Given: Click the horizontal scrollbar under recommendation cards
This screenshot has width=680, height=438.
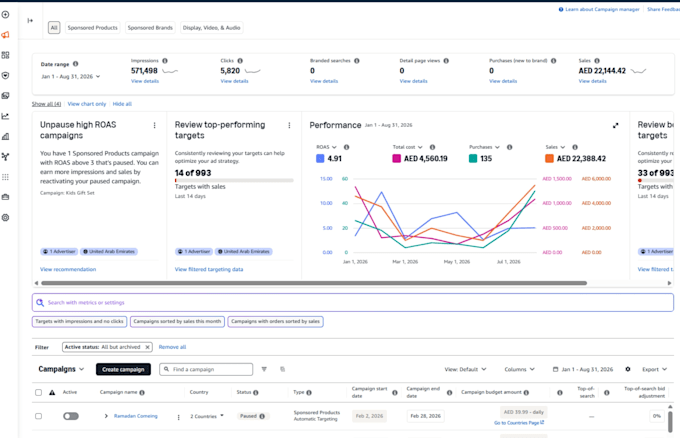Looking at the screenshot, I should [314, 283].
